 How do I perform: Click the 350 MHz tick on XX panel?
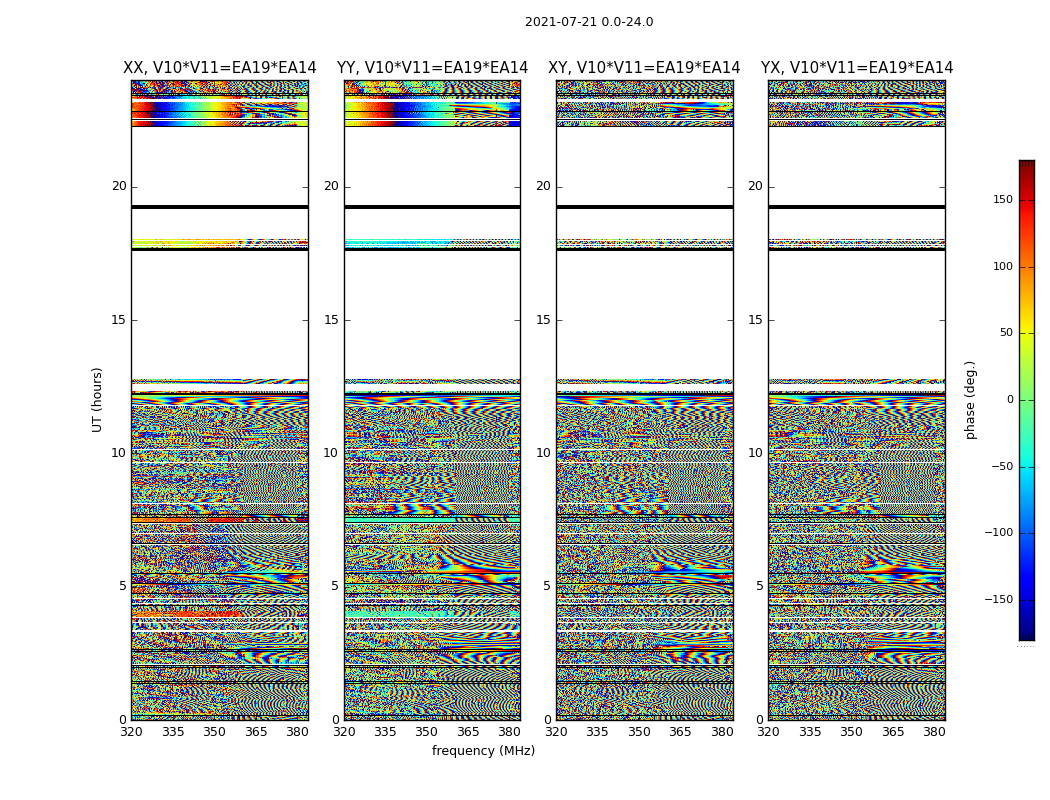point(214,732)
